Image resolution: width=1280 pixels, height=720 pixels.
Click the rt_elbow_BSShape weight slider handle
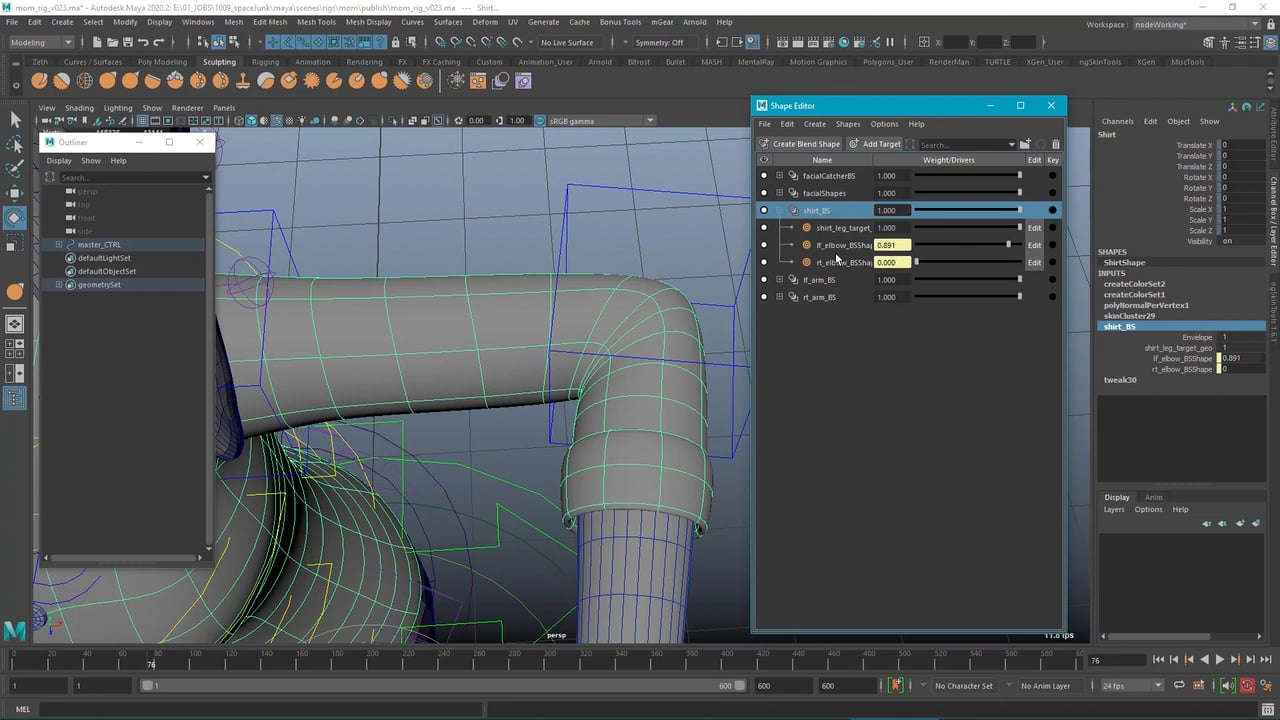point(916,262)
